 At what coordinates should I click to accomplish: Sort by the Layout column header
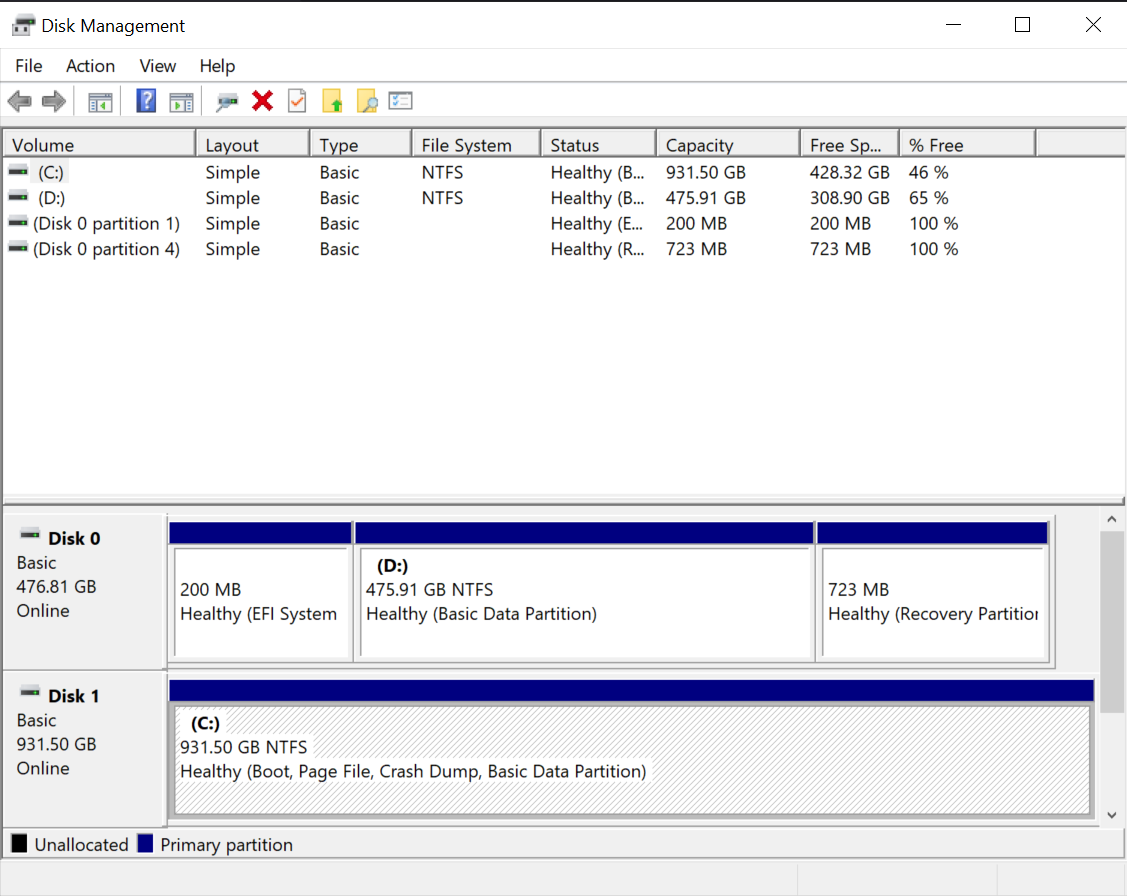[253, 144]
